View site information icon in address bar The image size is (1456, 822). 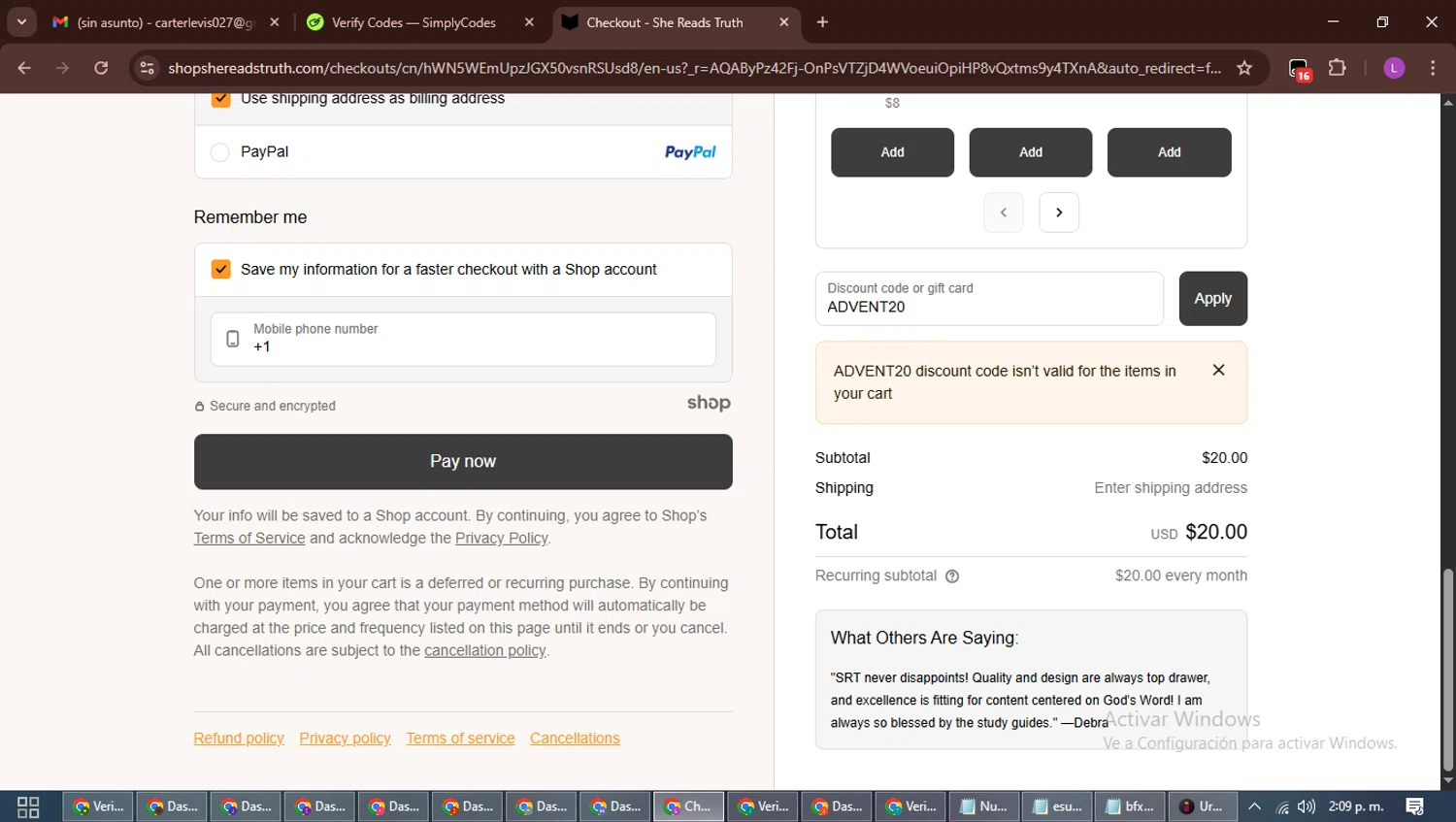pyautogui.click(x=148, y=68)
